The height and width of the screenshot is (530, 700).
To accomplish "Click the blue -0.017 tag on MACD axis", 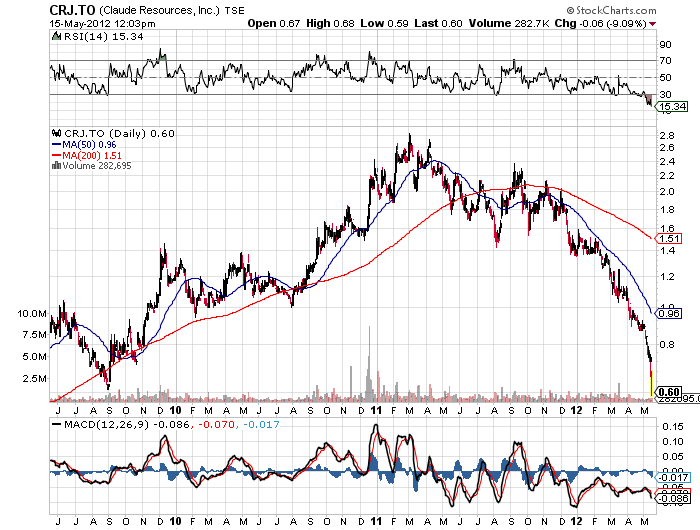I will point(673,477).
